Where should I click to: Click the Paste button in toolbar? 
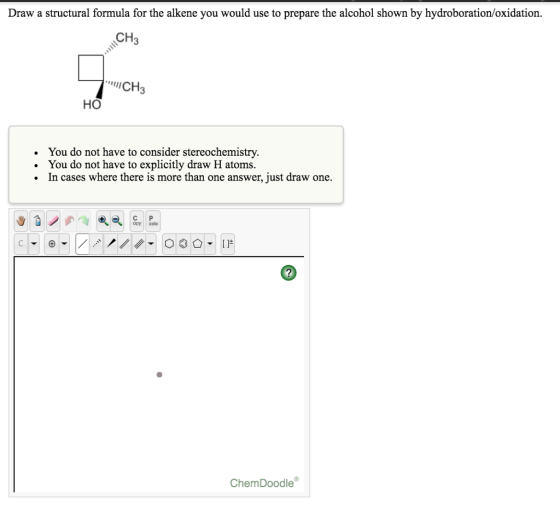click(x=153, y=221)
